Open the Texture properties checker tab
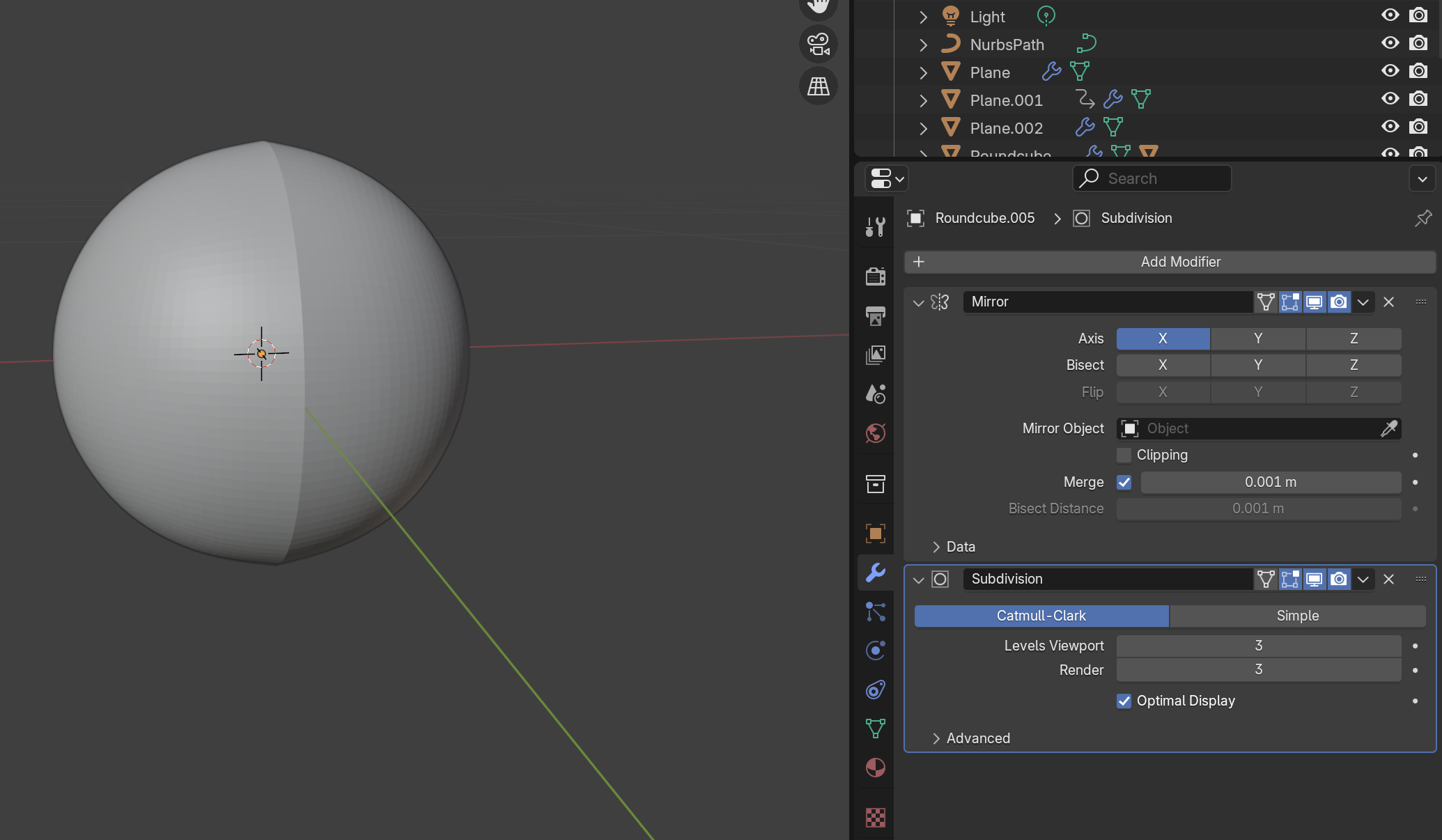 pos(876,817)
